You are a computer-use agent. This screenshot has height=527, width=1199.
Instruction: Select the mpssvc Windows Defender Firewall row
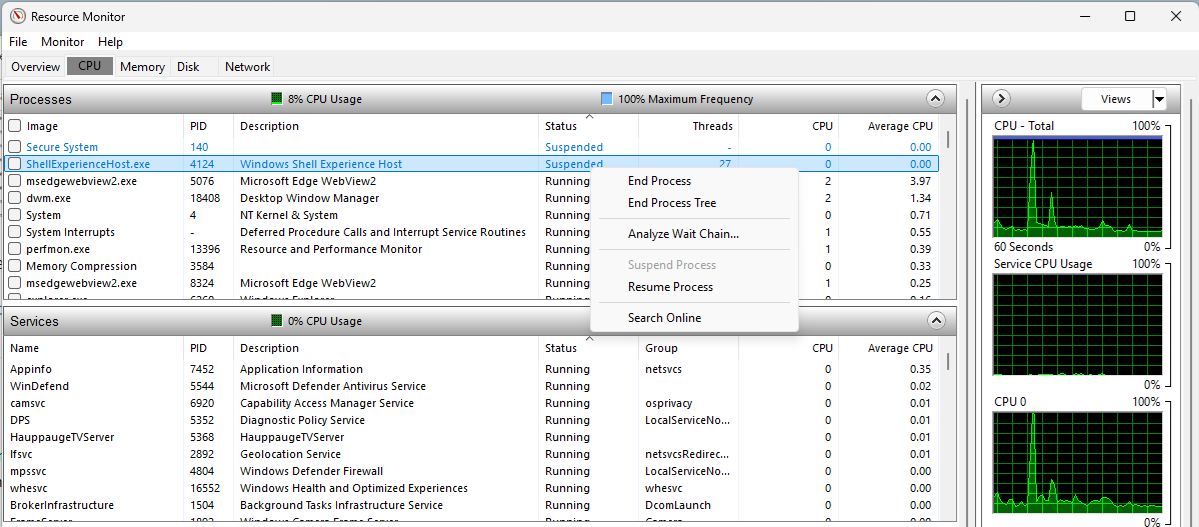point(472,471)
